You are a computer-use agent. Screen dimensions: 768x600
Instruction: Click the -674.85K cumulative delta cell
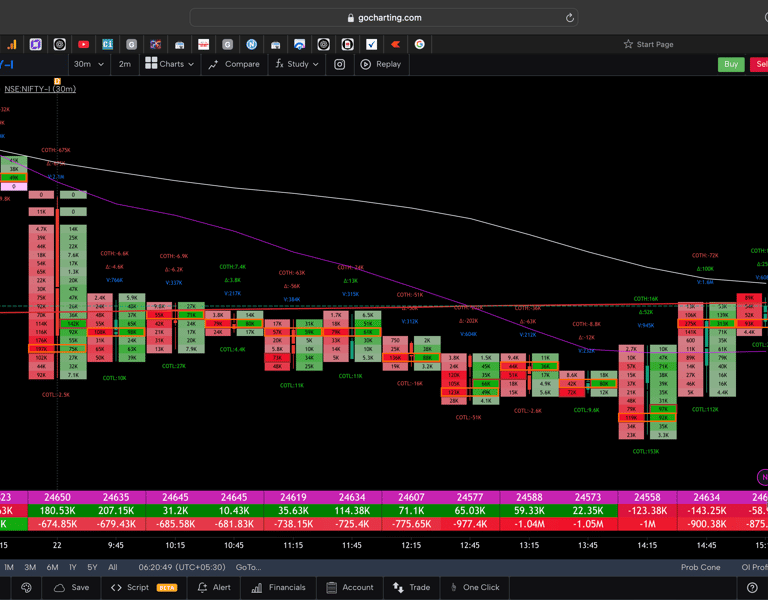(x=57, y=524)
